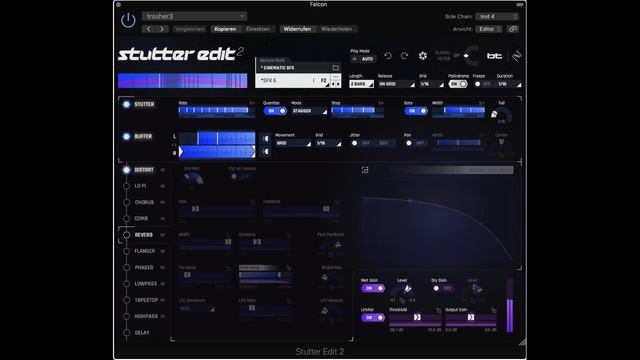This screenshot has width=640, height=360.
Task: Enable the Pan switch
Action: (415, 143)
